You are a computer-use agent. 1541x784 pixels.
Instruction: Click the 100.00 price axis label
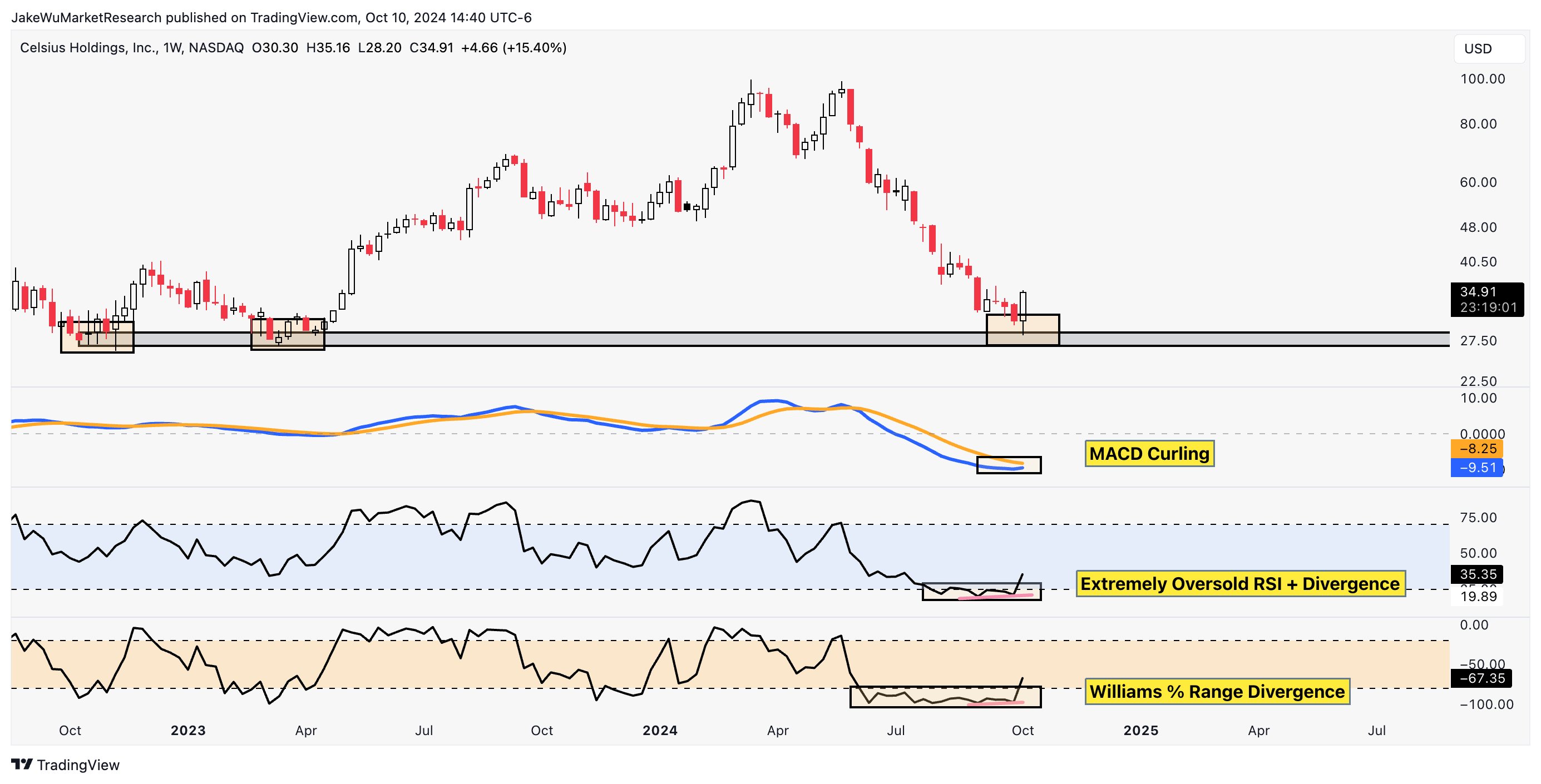(1483, 79)
